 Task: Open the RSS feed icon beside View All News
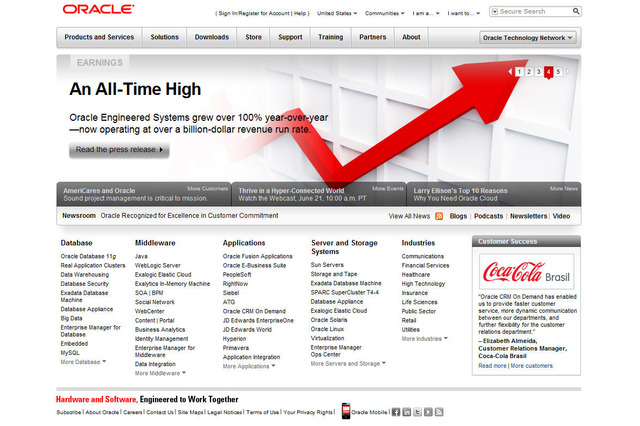(x=439, y=216)
